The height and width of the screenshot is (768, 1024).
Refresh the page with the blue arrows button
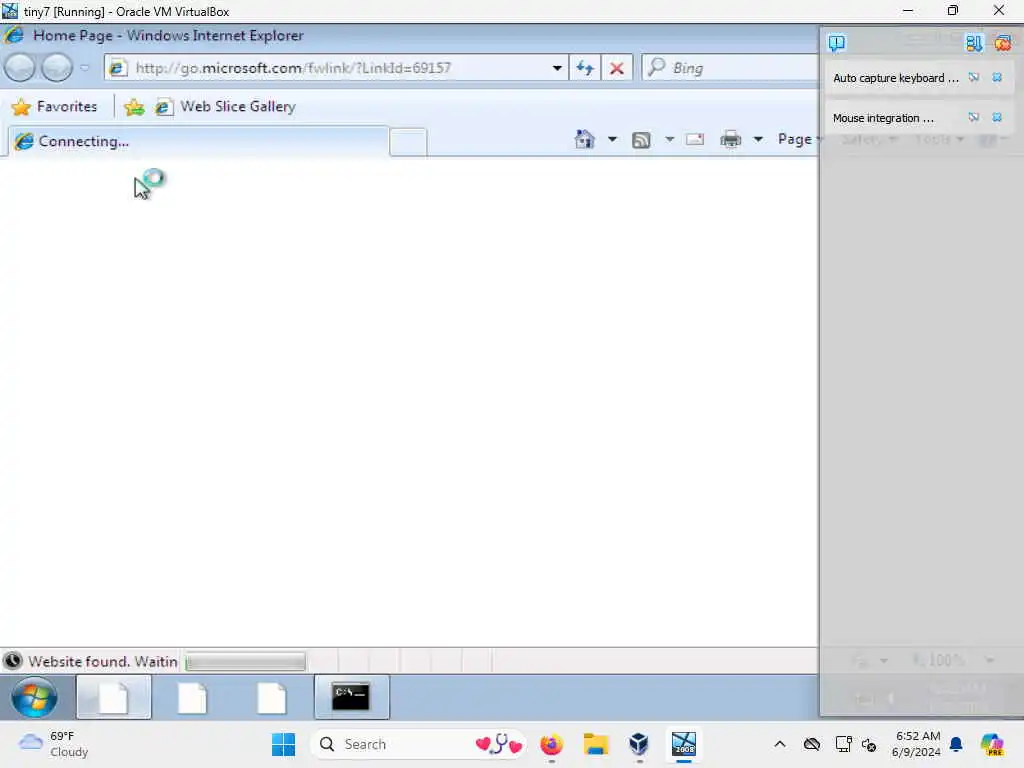[585, 68]
